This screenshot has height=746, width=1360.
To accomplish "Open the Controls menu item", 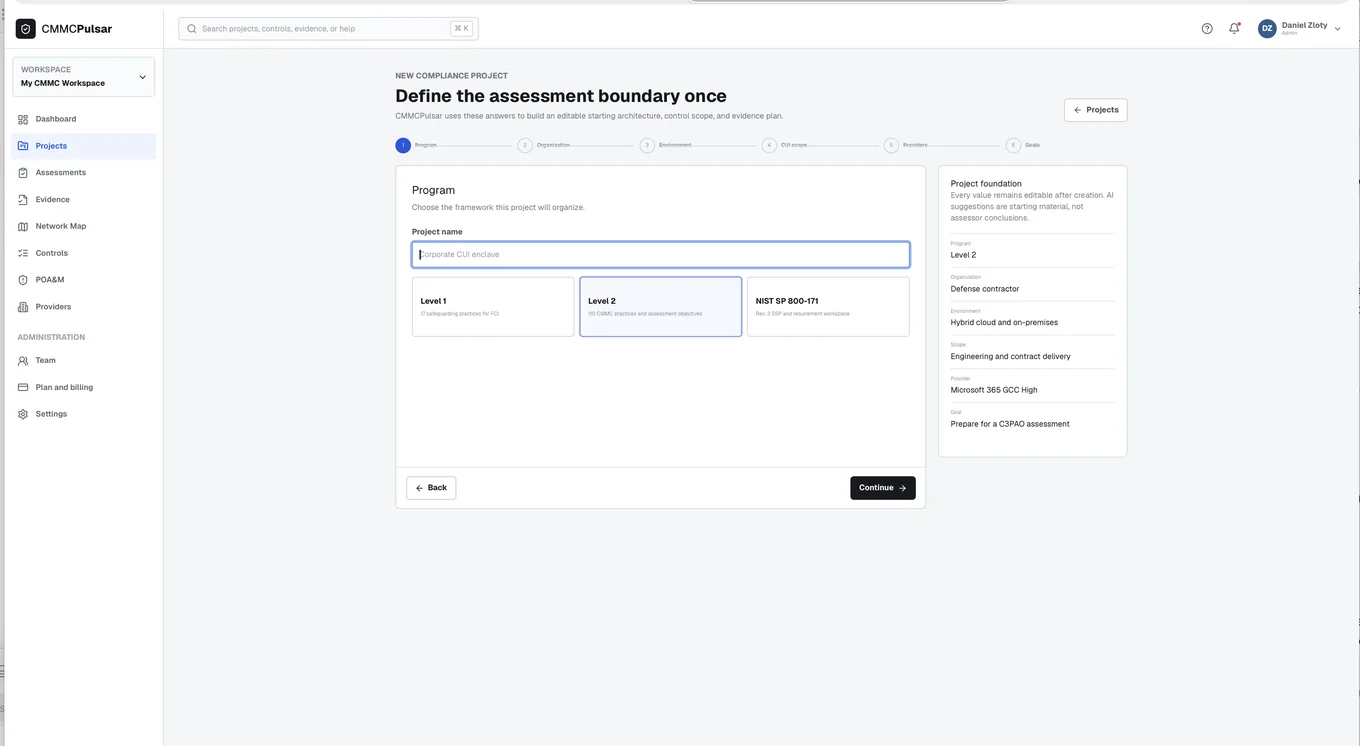I will (x=84, y=253).
